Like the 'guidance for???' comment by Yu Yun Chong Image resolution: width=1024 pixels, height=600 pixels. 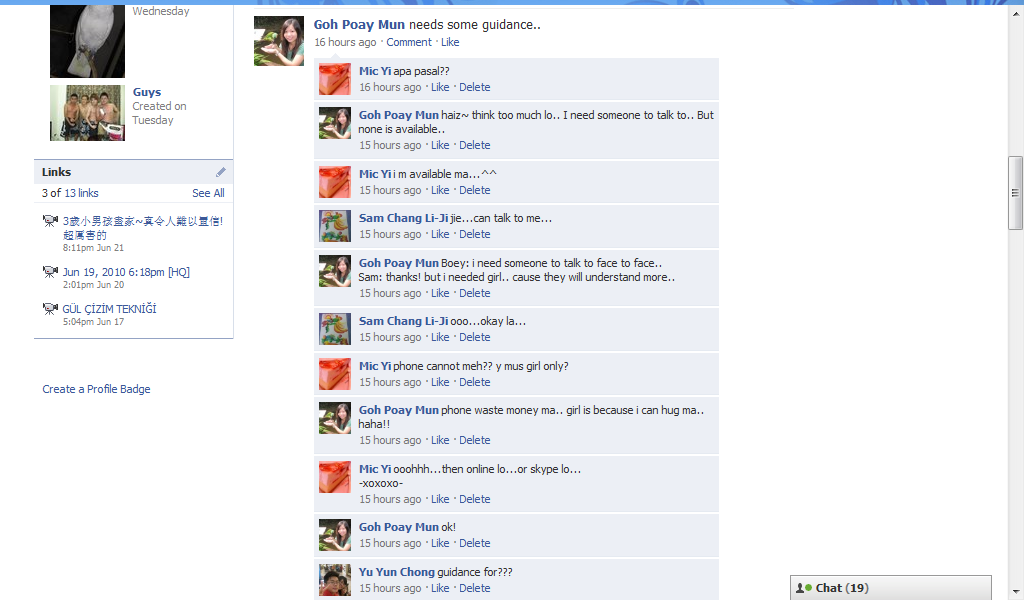pos(440,588)
